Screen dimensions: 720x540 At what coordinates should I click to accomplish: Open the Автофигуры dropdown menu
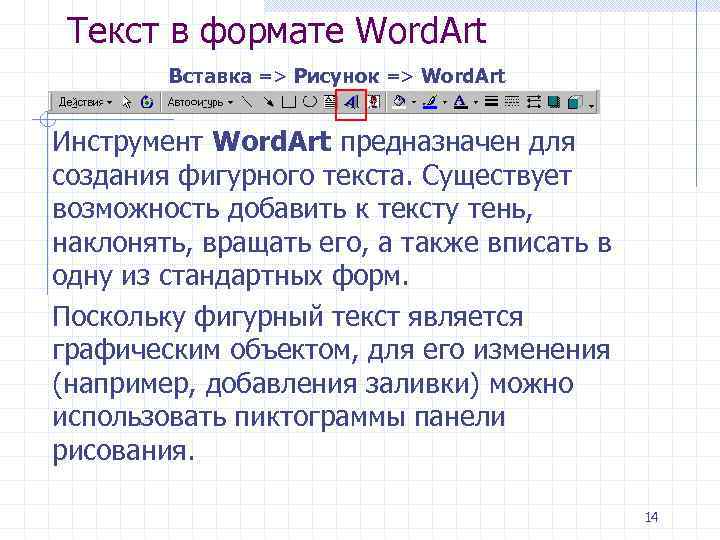[x=200, y=102]
